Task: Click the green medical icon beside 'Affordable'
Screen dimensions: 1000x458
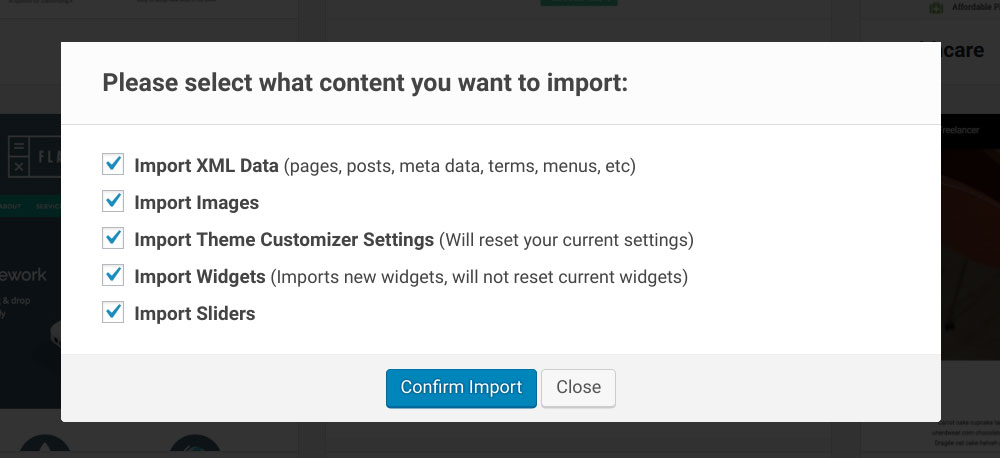Action: [x=936, y=8]
